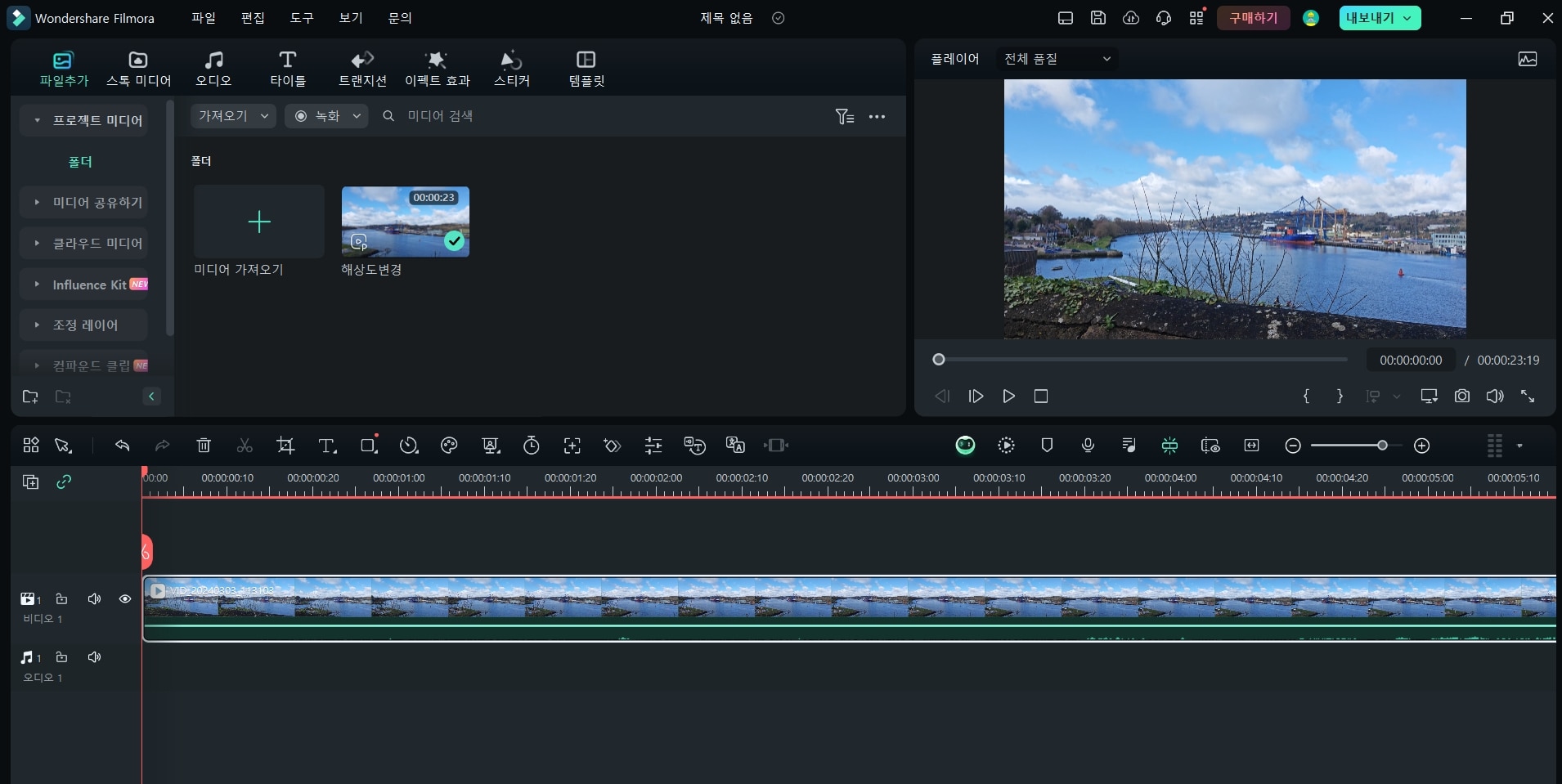Image resolution: width=1562 pixels, height=784 pixels.
Task: Undo the last action
Action: coord(122,446)
